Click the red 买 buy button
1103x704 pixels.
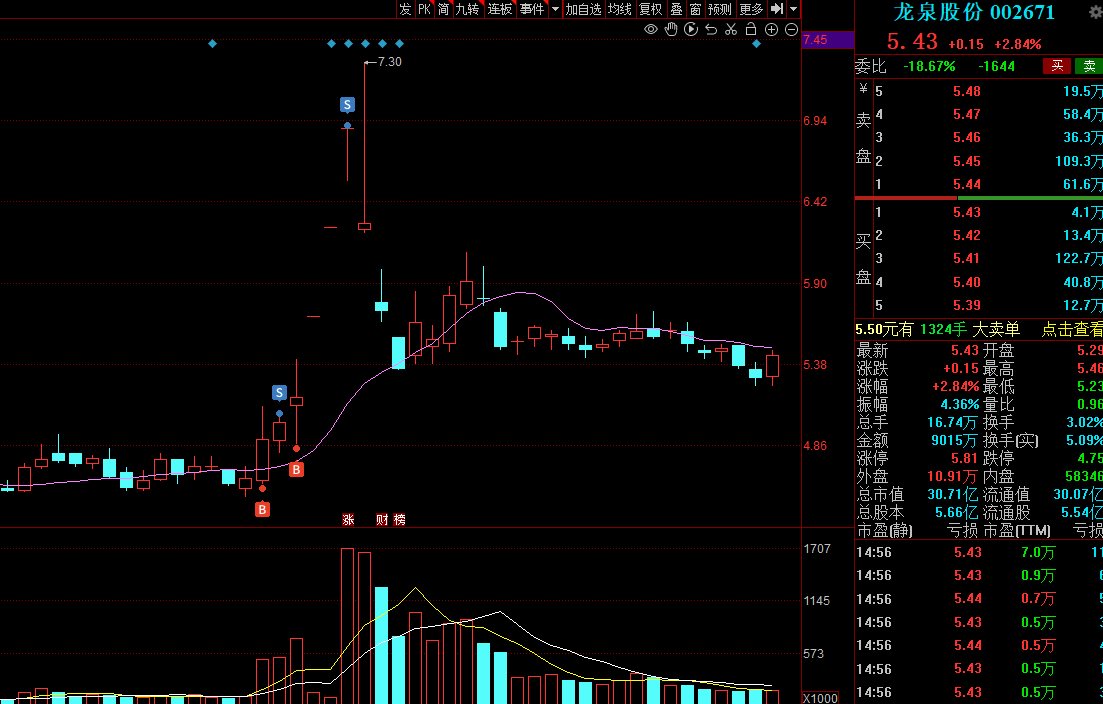point(1057,66)
